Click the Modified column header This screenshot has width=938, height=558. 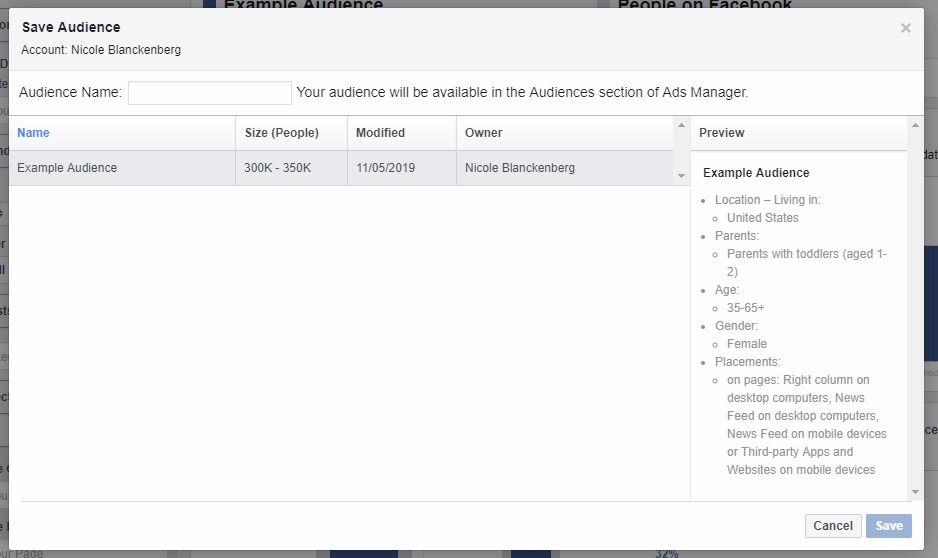point(380,133)
